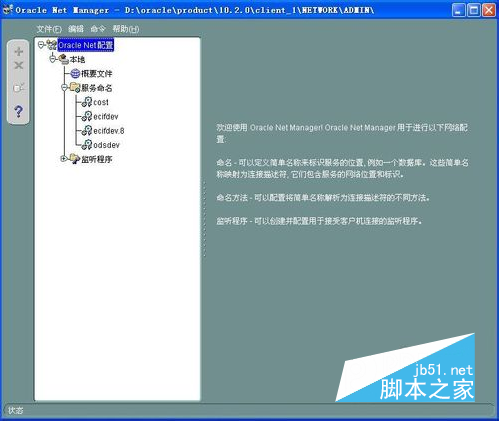Click the dotted splitter handle between panes
Screen dimensions: 503x424
click(205, 219)
